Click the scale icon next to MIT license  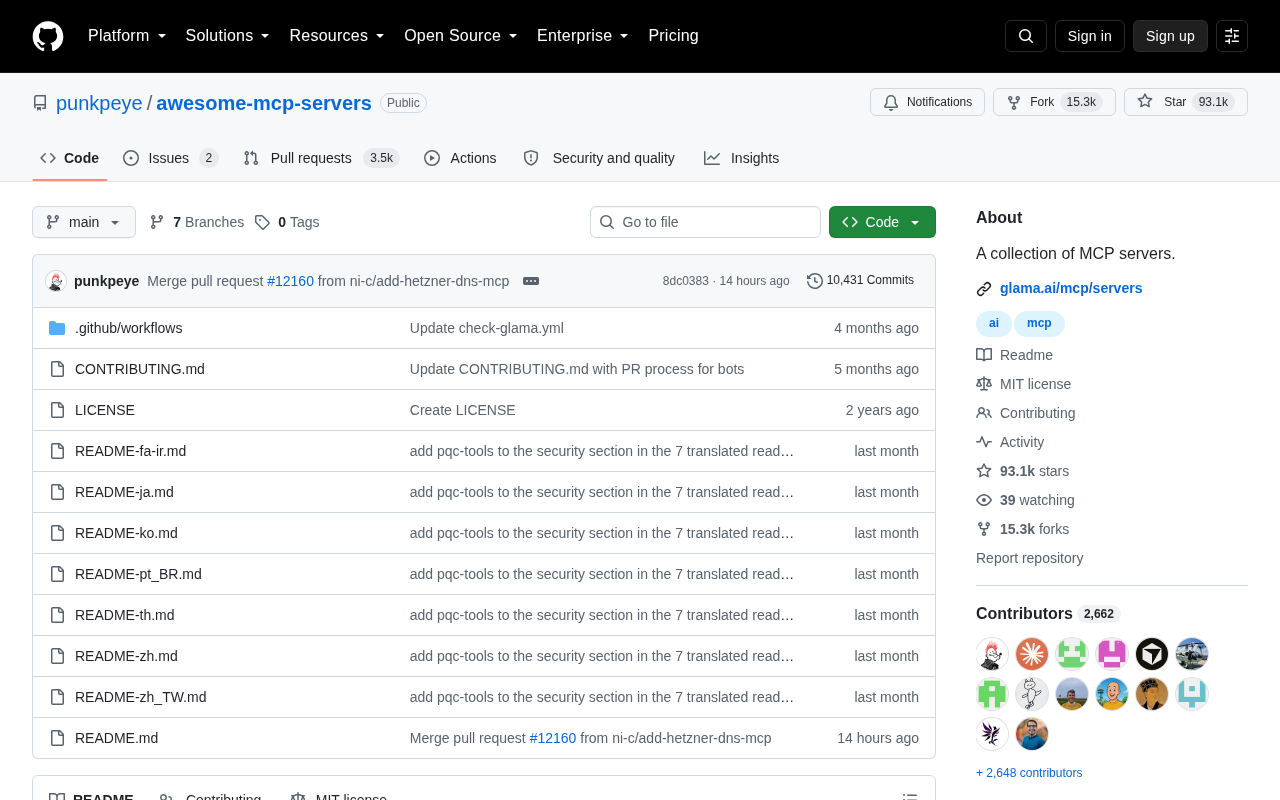[984, 384]
